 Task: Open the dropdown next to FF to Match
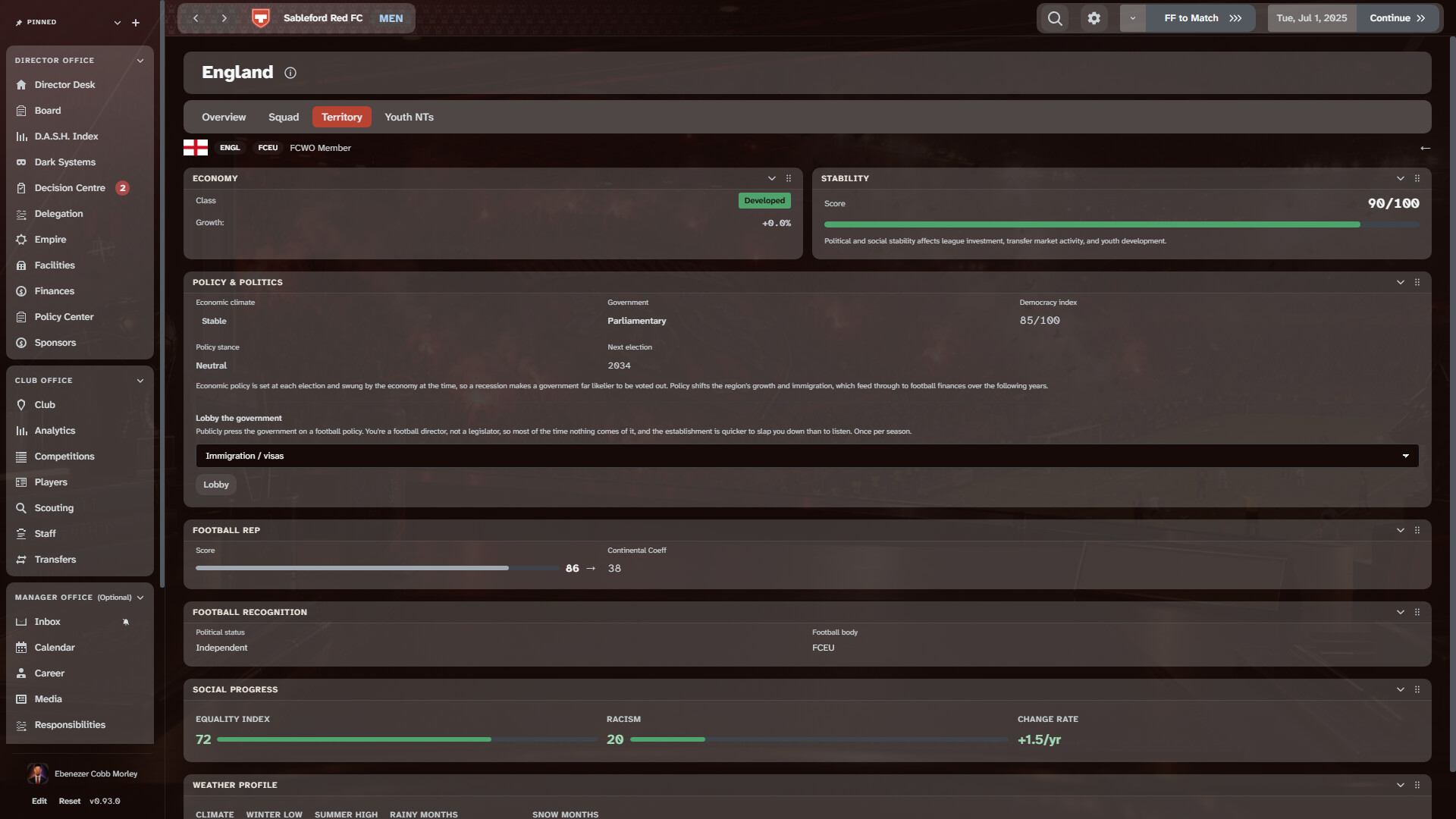click(x=1133, y=18)
